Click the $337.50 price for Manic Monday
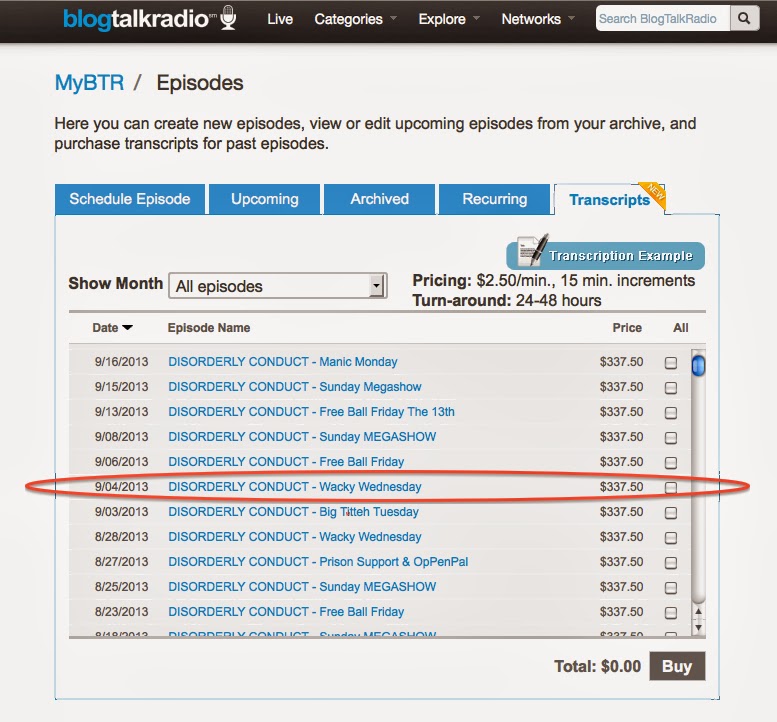 point(621,362)
